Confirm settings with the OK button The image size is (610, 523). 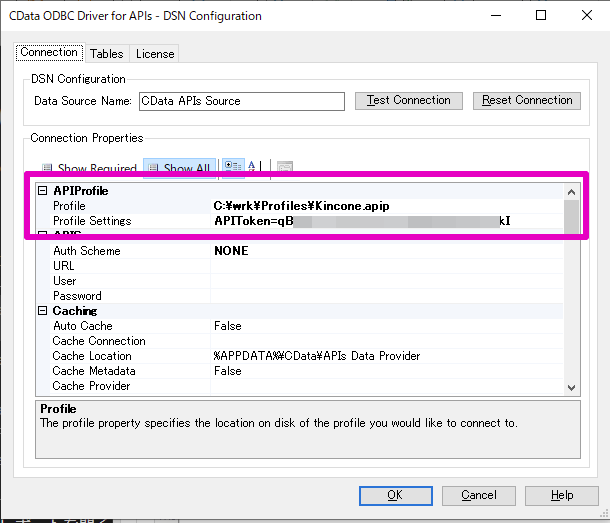coord(396,496)
